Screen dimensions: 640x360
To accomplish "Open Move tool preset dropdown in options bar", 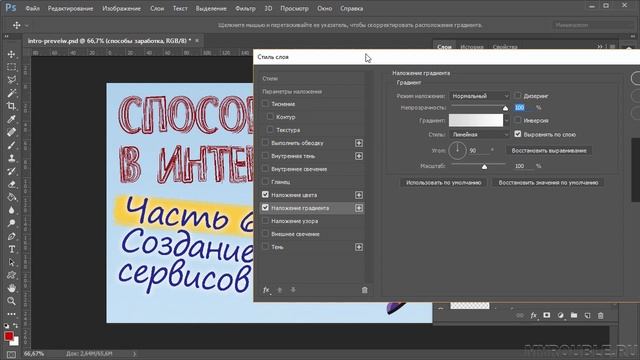I will point(27,25).
